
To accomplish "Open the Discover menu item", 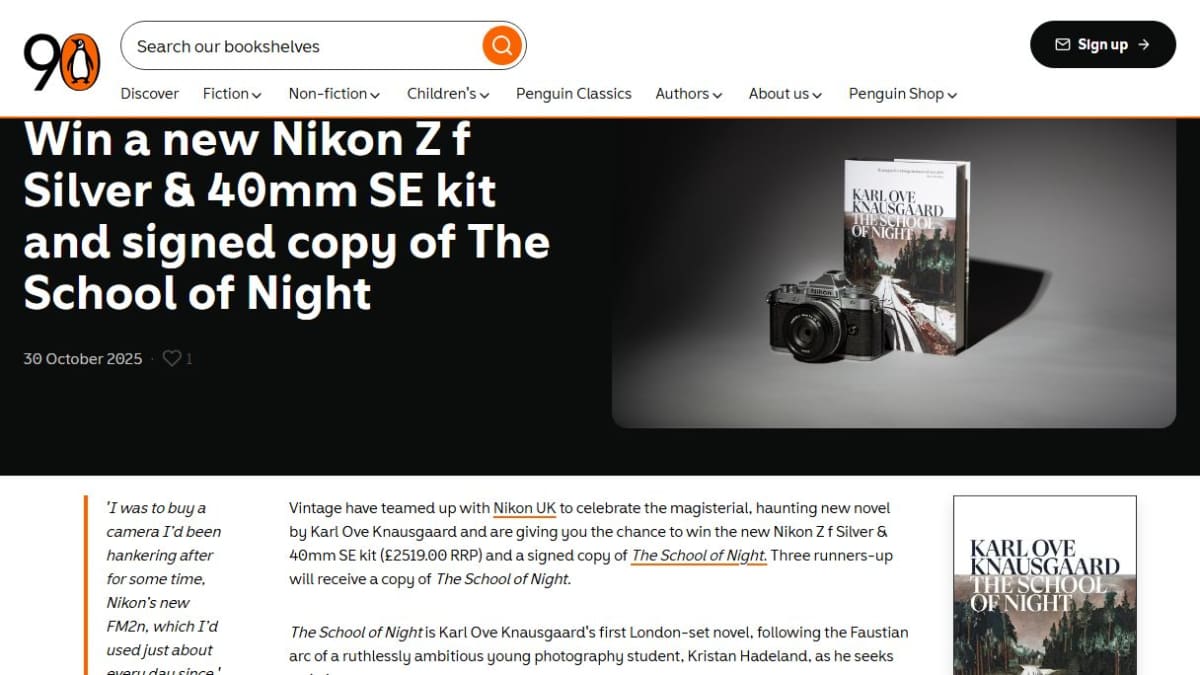I will (150, 94).
